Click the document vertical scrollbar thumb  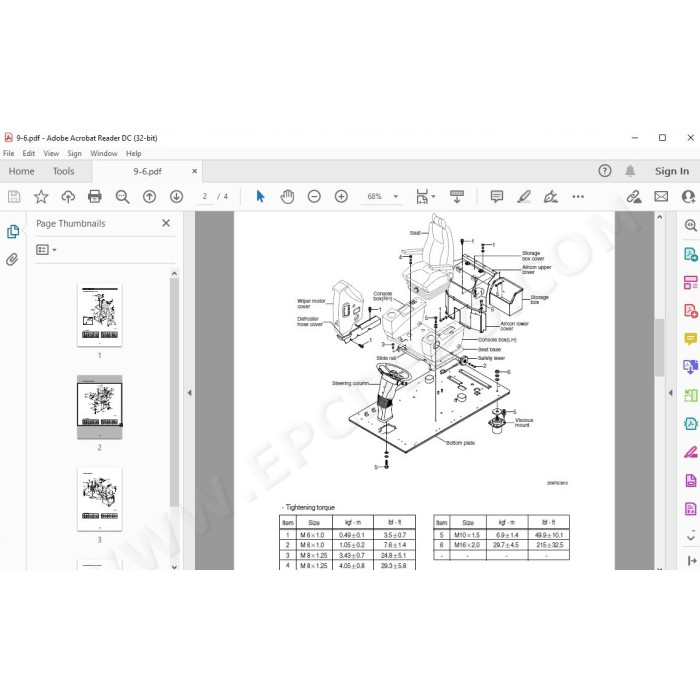[x=659, y=347]
